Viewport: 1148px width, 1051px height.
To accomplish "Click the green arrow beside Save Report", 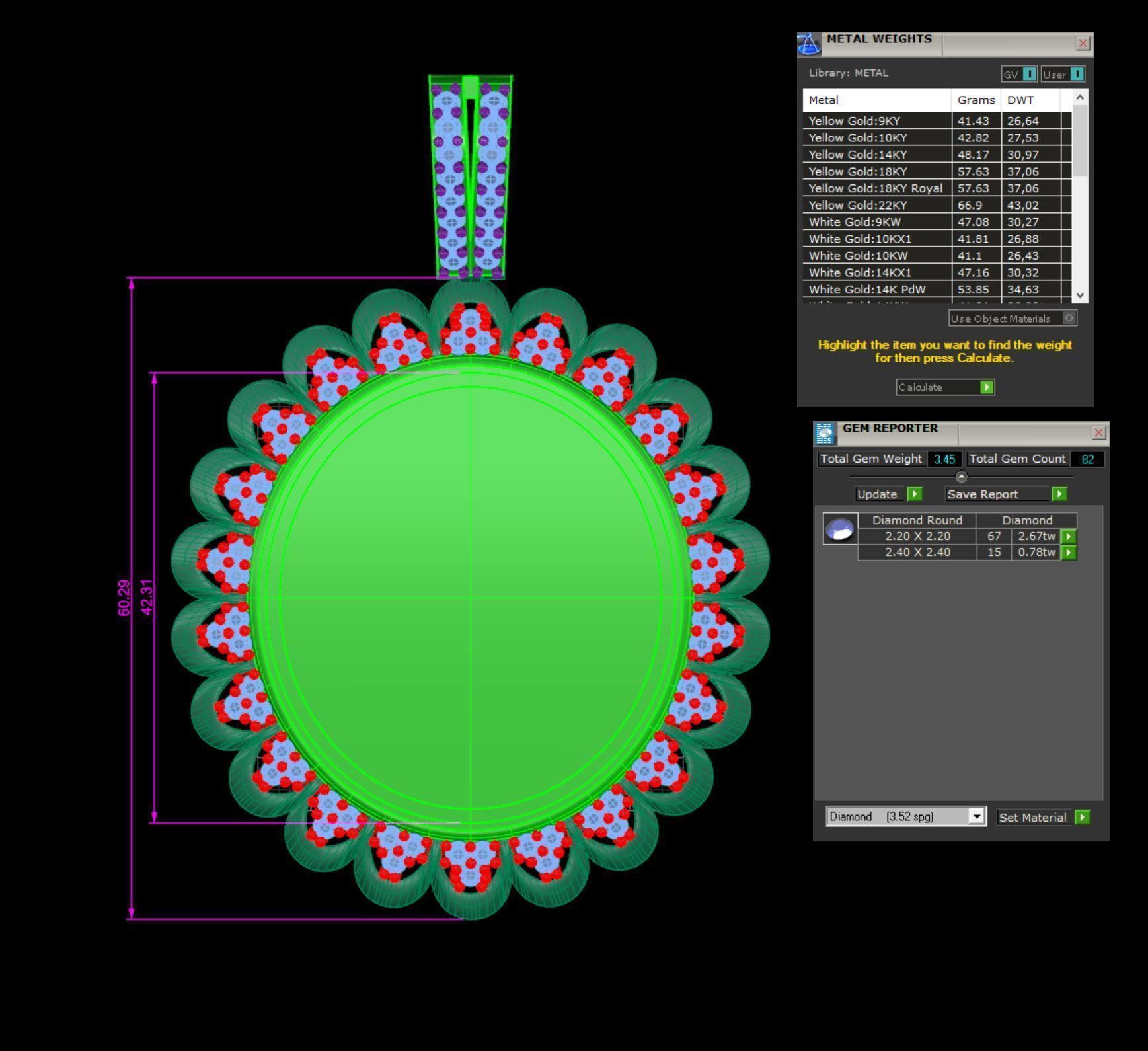I will (x=1059, y=494).
